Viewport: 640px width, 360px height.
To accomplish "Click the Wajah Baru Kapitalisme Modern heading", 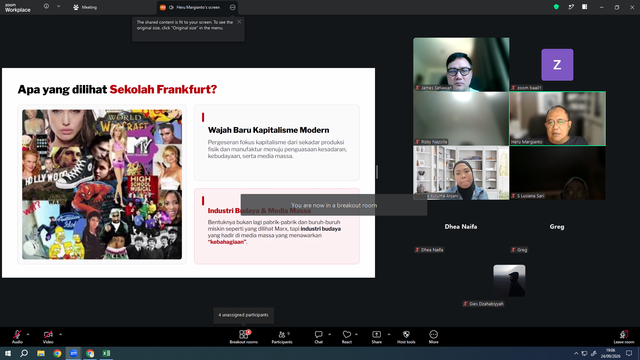I will coord(268,130).
